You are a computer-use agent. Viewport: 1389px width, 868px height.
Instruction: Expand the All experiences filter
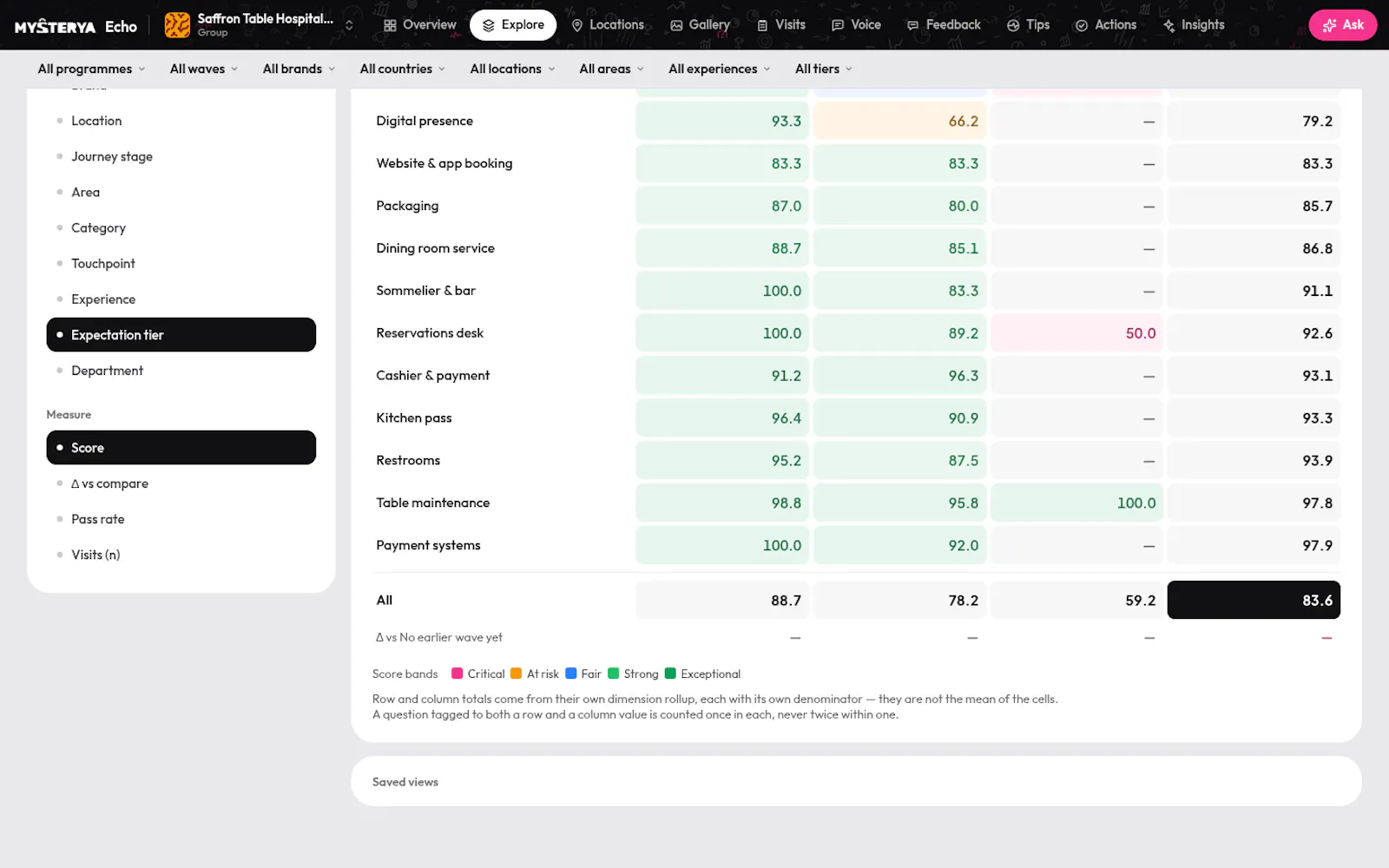tap(720, 69)
